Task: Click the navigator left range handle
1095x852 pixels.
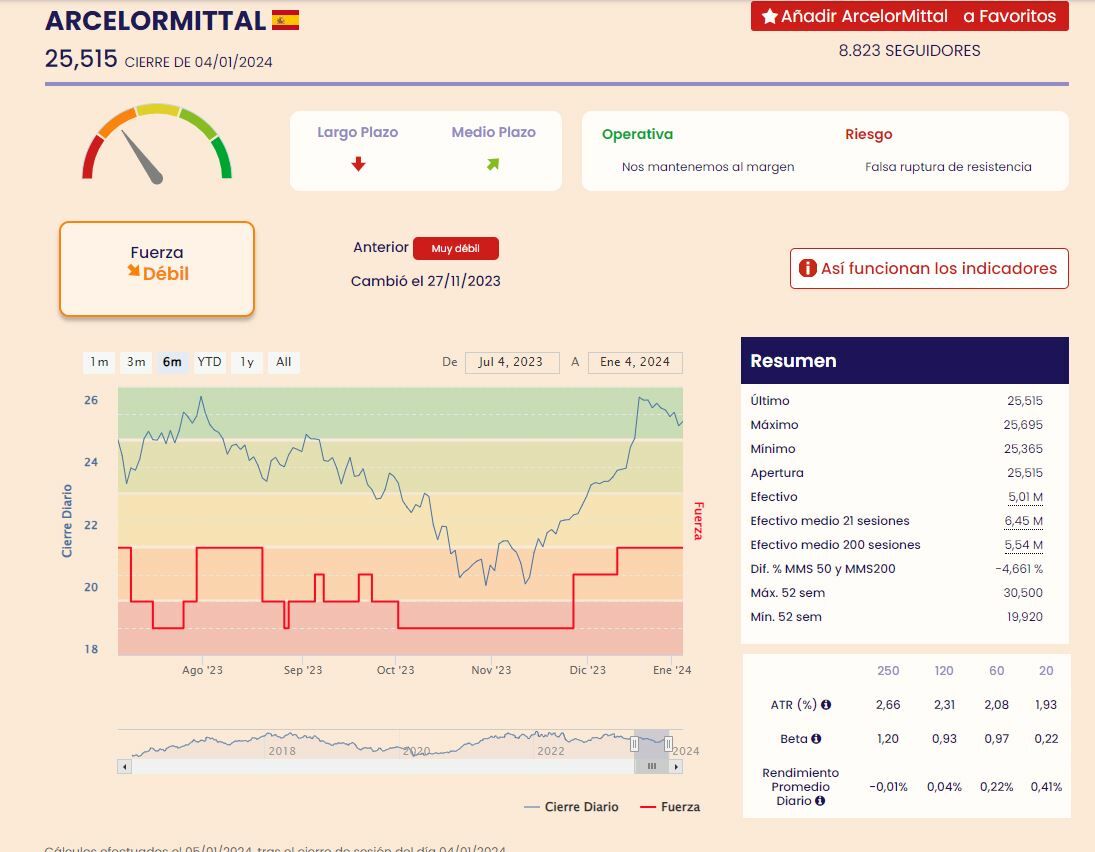Action: [634, 744]
